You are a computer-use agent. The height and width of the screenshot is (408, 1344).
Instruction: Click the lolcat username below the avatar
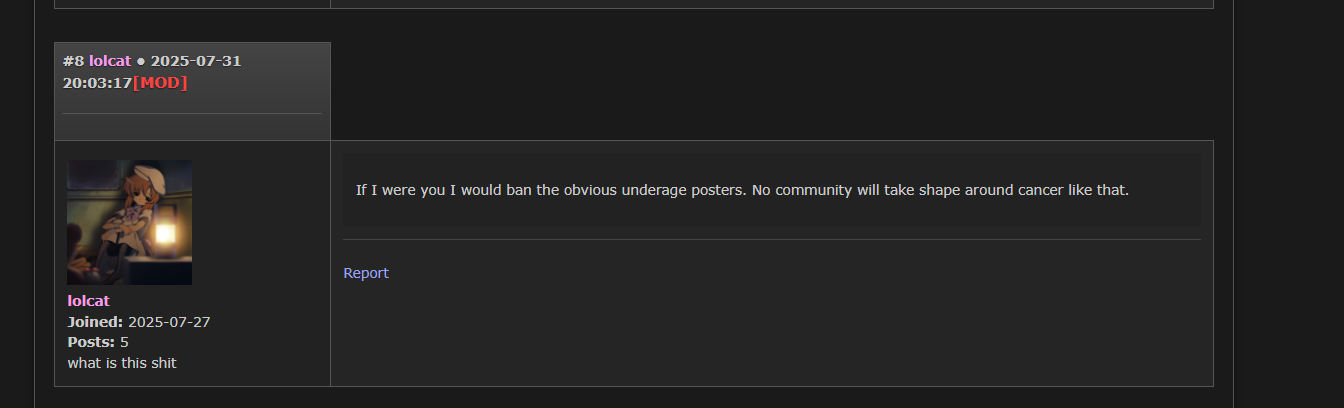click(88, 301)
